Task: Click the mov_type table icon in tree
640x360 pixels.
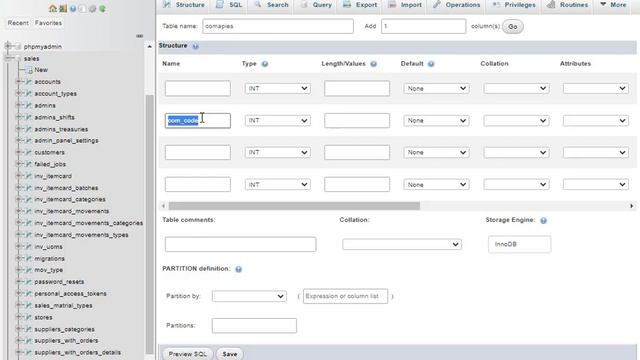Action: pyautogui.click(x=29, y=270)
